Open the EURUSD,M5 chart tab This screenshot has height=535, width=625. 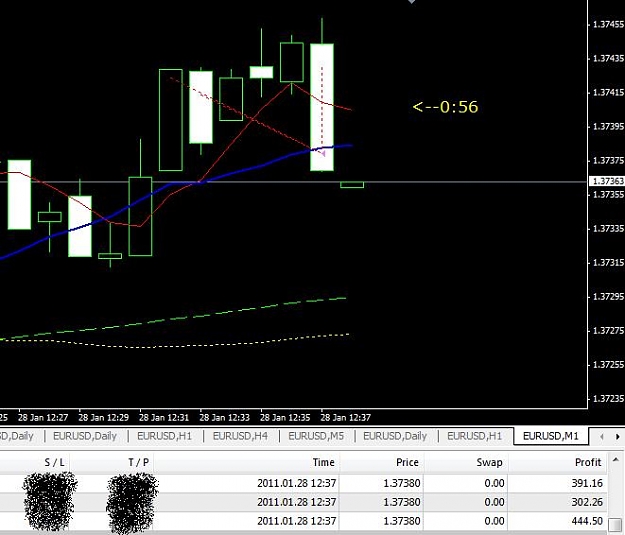point(316,436)
